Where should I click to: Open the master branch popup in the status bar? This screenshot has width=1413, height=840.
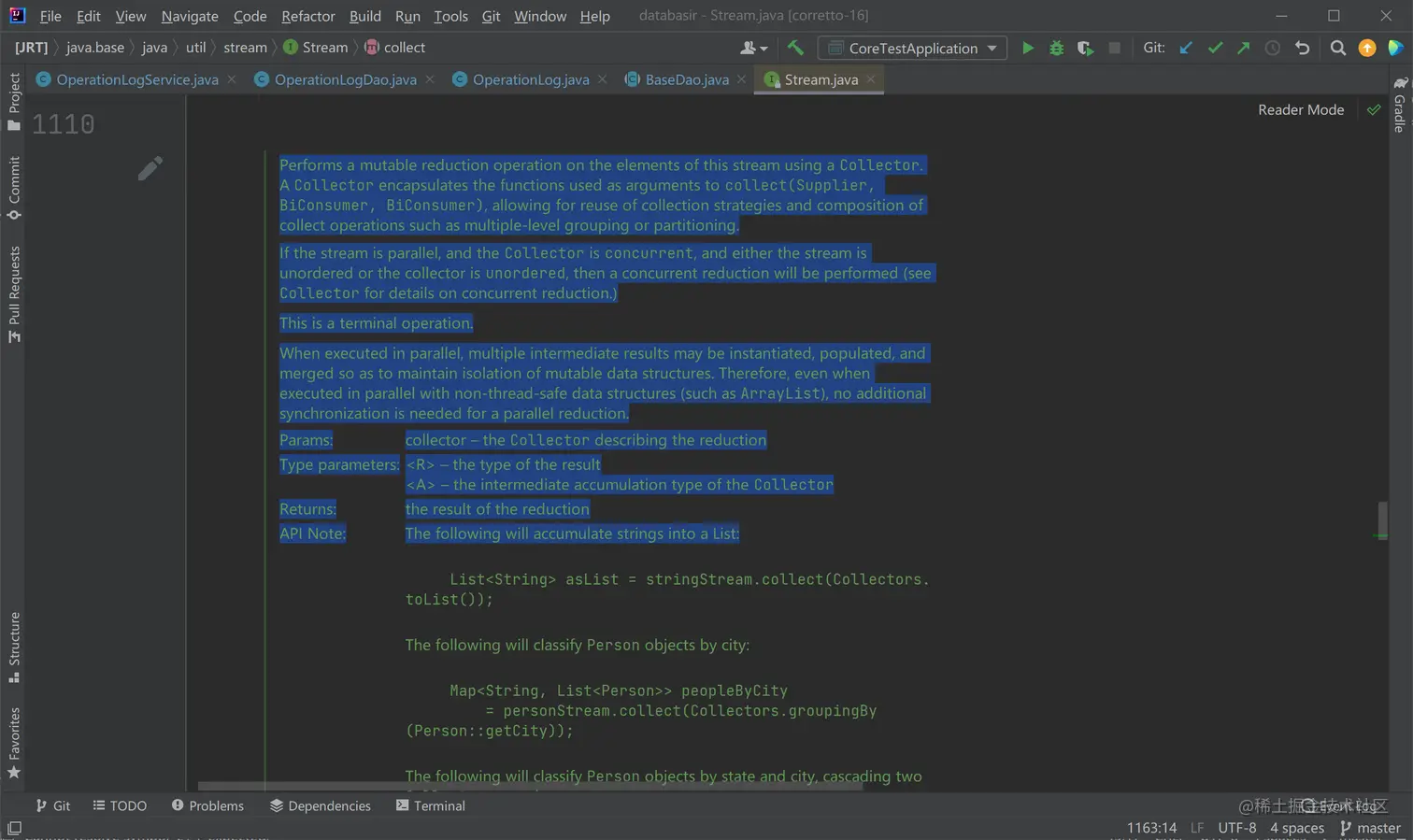[1370, 828]
